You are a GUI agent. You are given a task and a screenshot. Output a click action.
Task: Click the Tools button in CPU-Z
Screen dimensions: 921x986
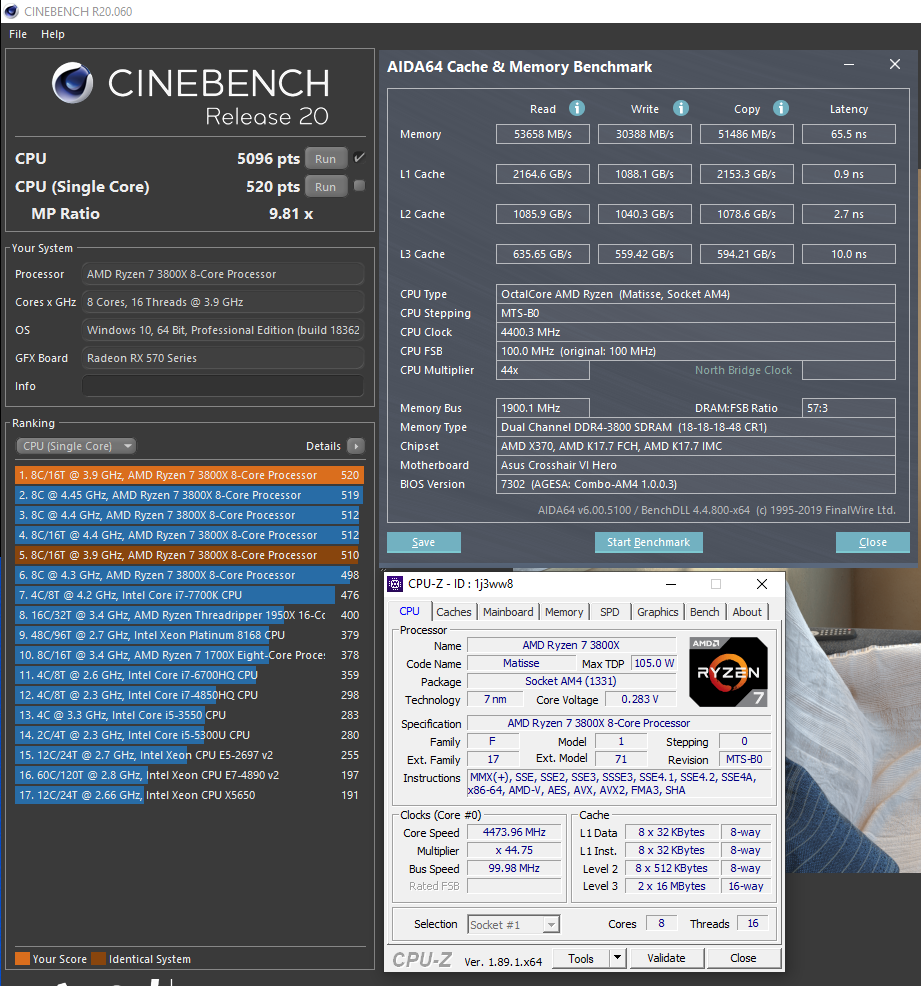581,958
